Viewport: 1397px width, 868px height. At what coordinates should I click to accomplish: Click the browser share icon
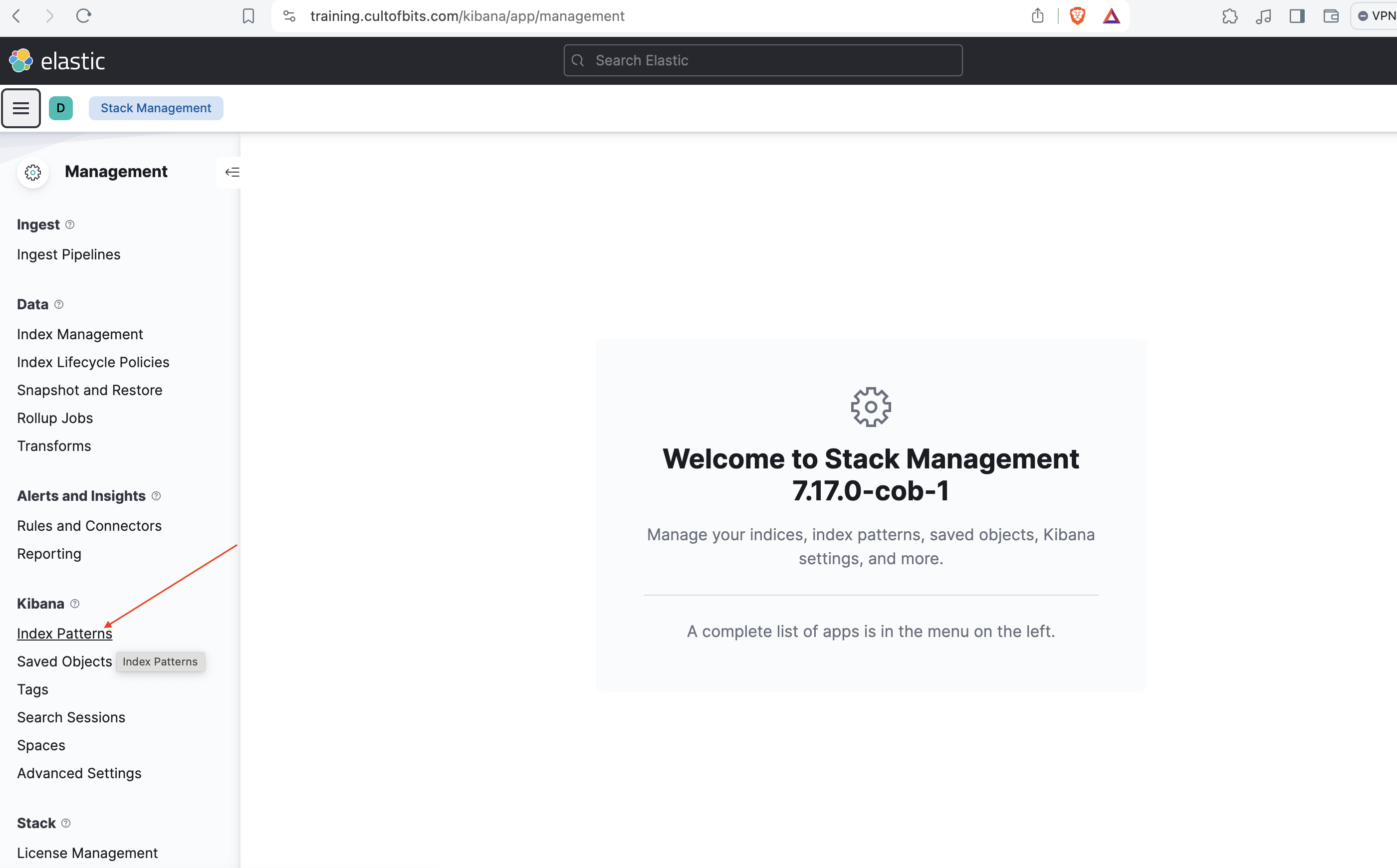pyautogui.click(x=1037, y=15)
